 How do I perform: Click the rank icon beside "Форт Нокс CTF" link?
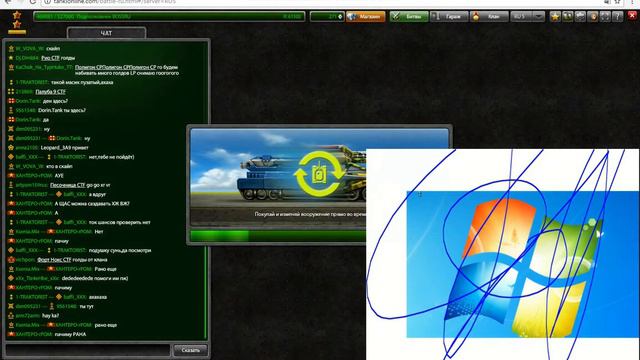point(11,260)
